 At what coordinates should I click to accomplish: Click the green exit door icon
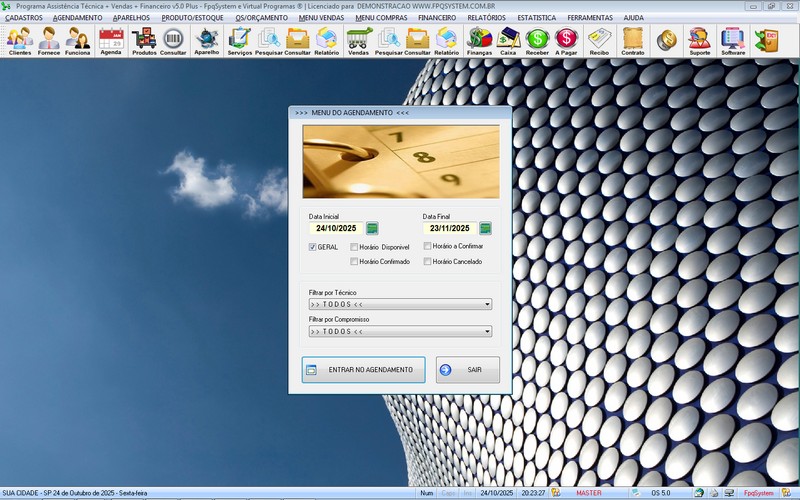[767, 40]
